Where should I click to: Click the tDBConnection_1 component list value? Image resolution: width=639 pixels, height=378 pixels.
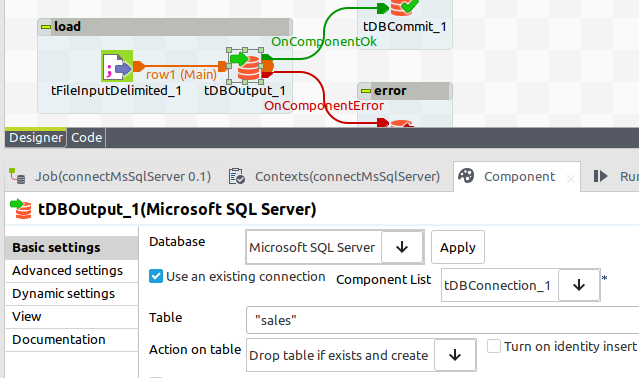point(497,286)
